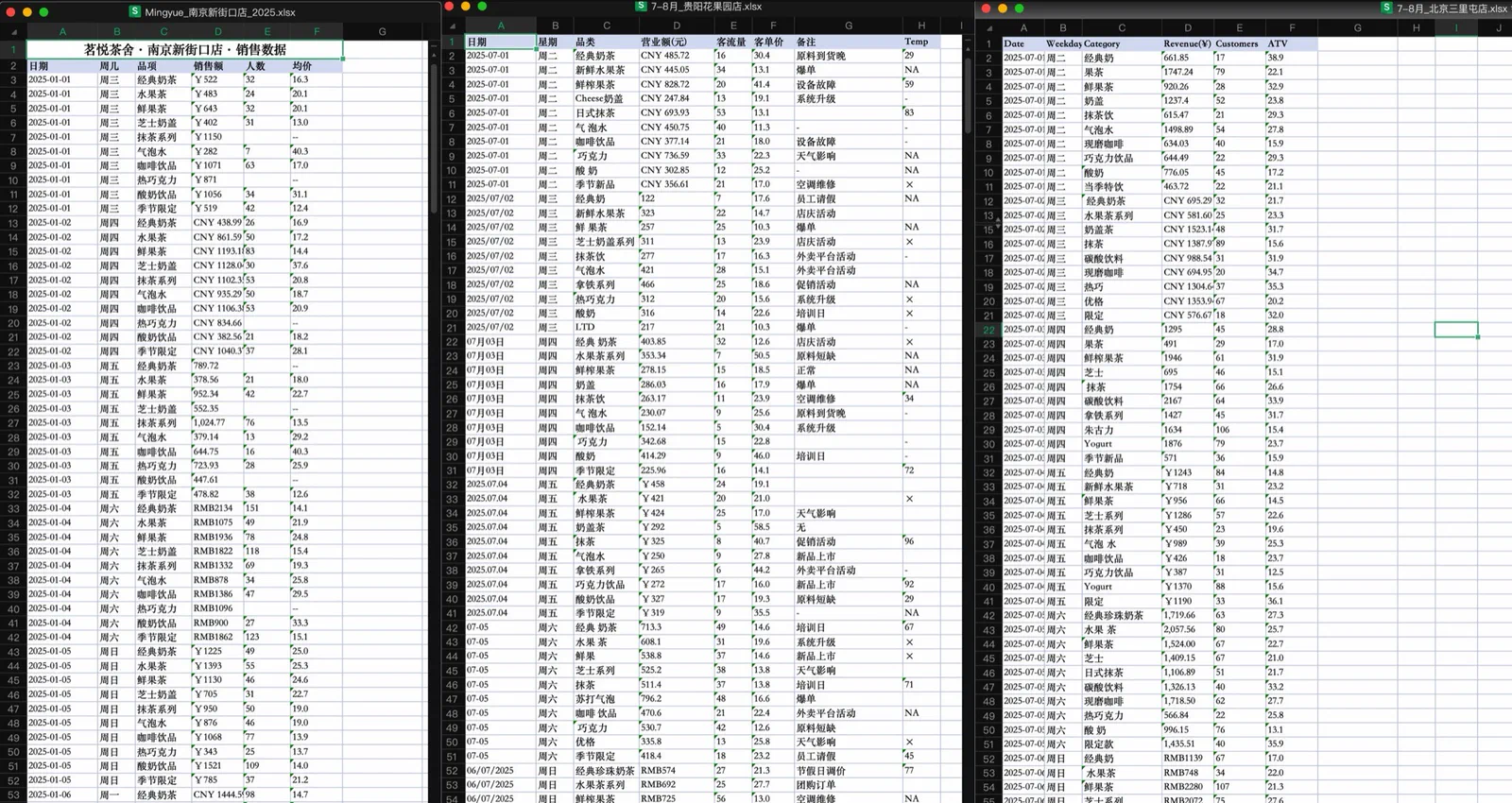This screenshot has width=1512, height=803.
Task: Select the cell containing Y 1150
Action: [217, 137]
